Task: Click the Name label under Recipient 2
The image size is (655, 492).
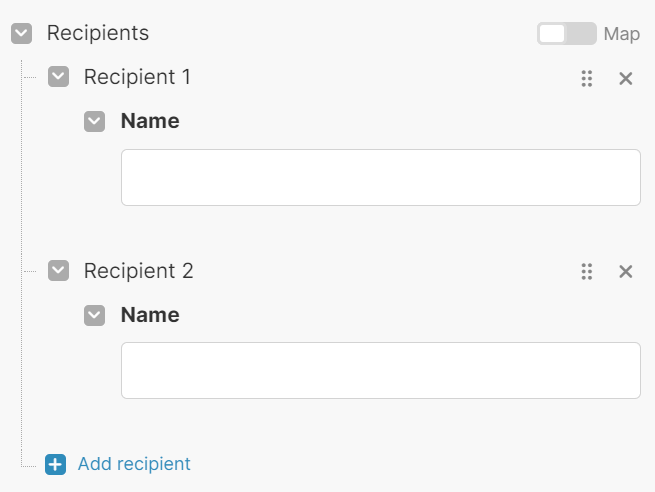Action: 150,315
